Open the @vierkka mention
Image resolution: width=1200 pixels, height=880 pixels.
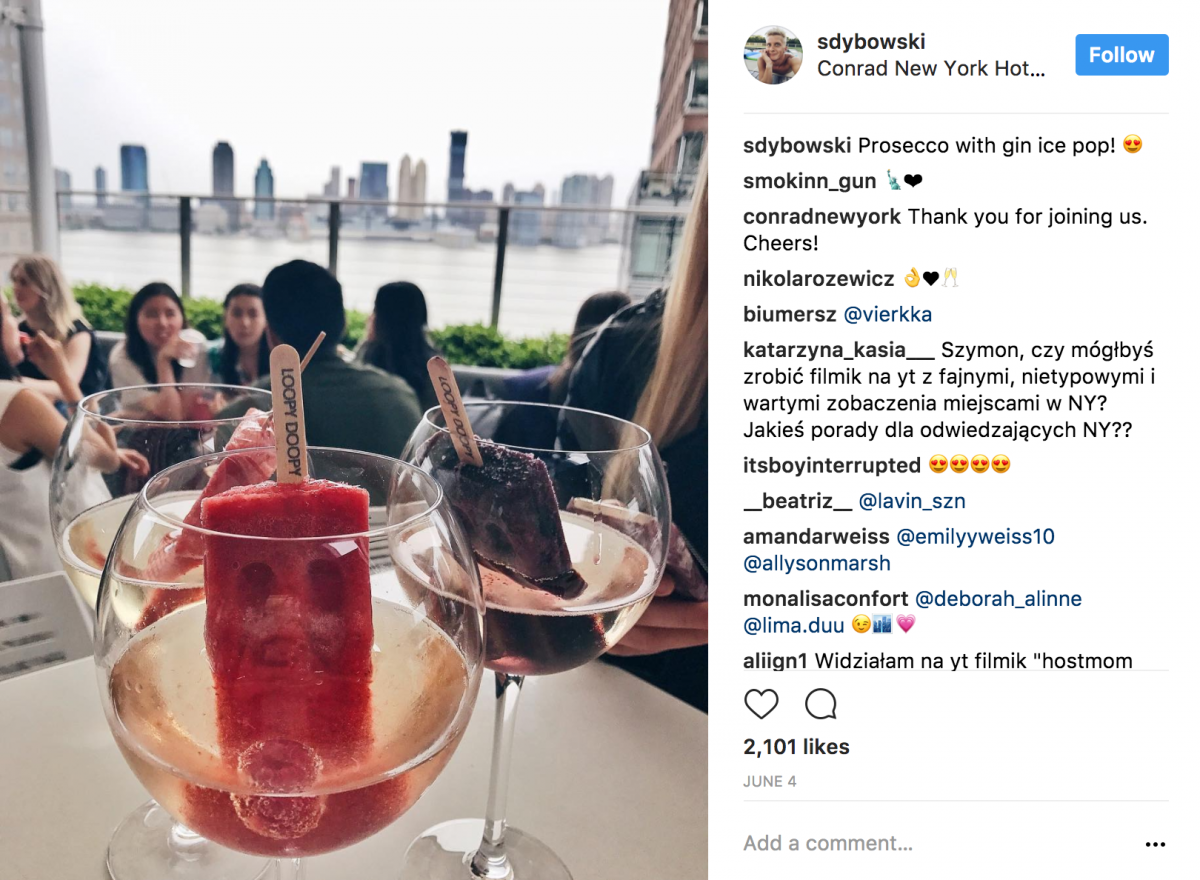887,315
